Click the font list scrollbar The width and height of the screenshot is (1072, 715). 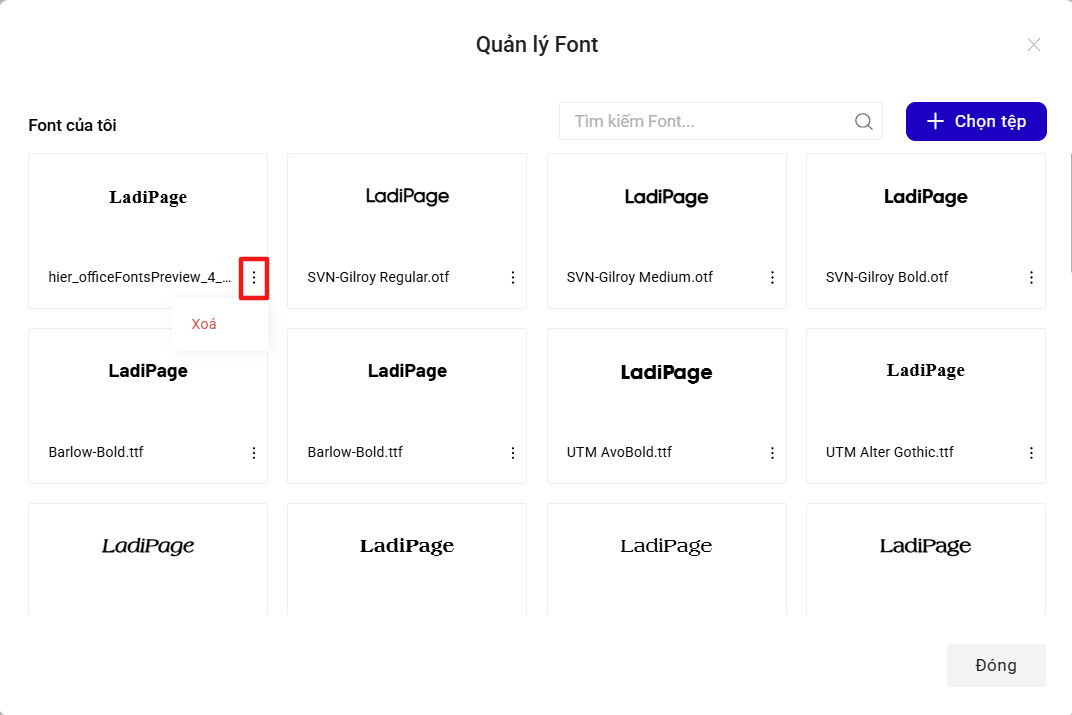click(x=1069, y=213)
